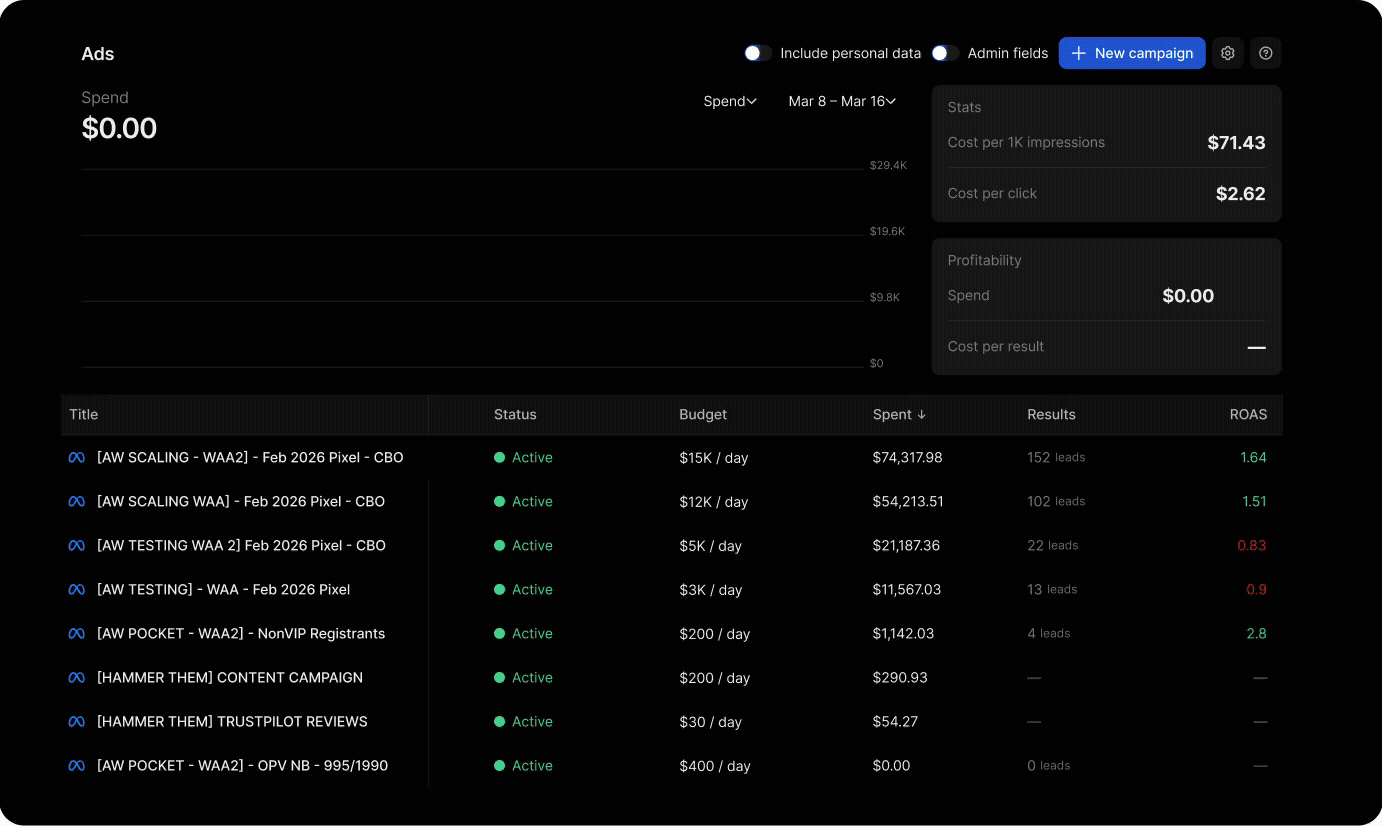
Task: Click the $5K / day budget cell
Action: tap(711, 546)
